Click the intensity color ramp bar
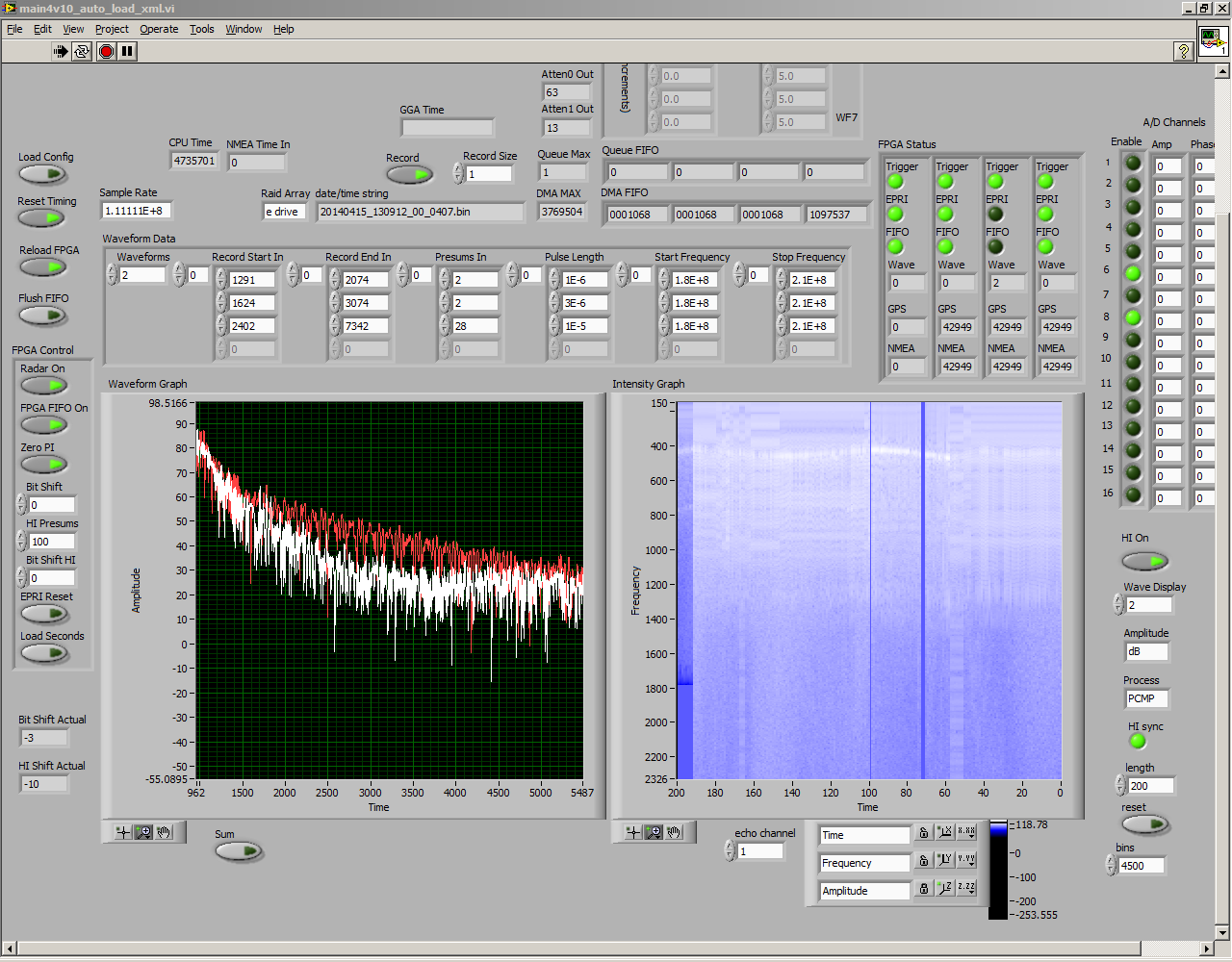Image resolution: width=1232 pixels, height=962 pixels. tap(998, 871)
